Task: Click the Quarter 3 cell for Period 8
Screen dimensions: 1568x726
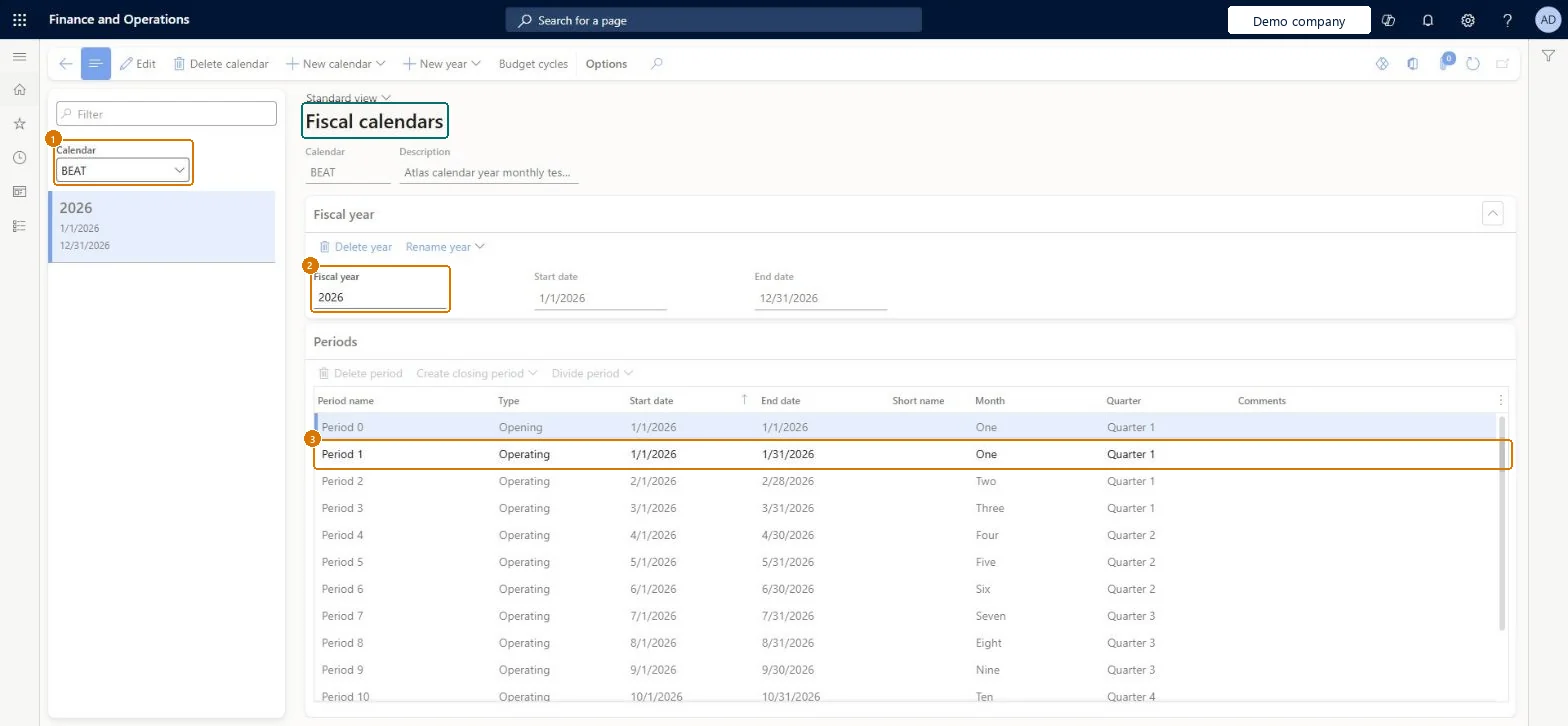Action: (1131, 643)
